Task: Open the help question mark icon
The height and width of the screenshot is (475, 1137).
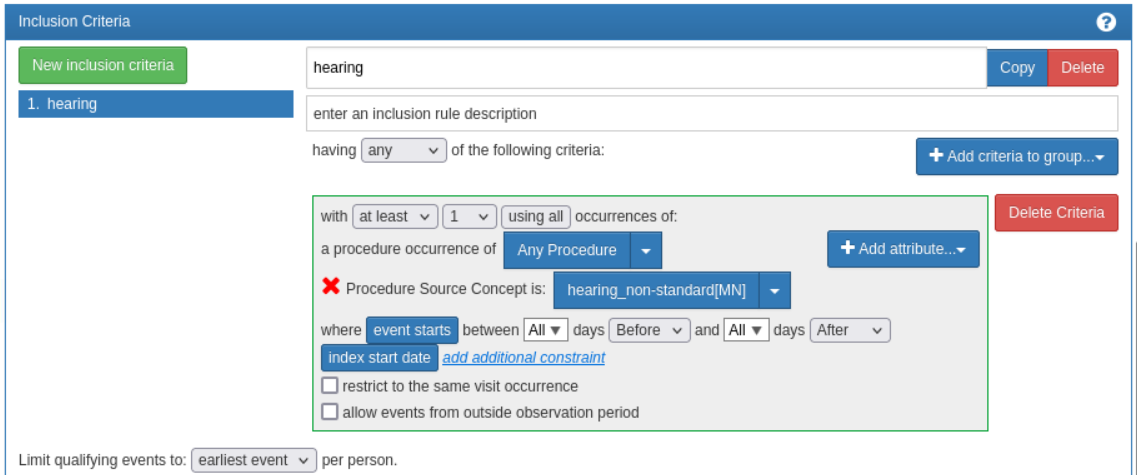Action: (1106, 22)
